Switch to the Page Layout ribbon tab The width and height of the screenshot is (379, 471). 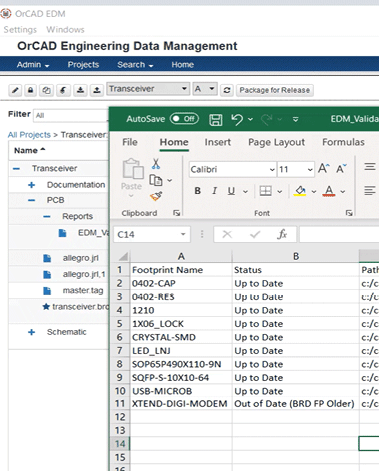277,142
